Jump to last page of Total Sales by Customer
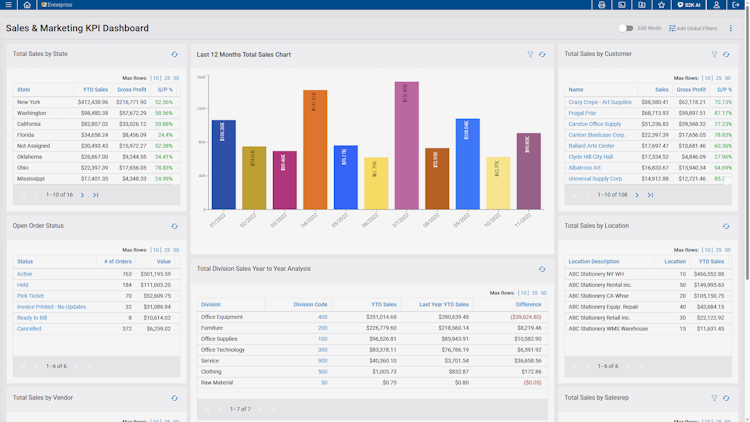This screenshot has width=750, height=422. 650,195
